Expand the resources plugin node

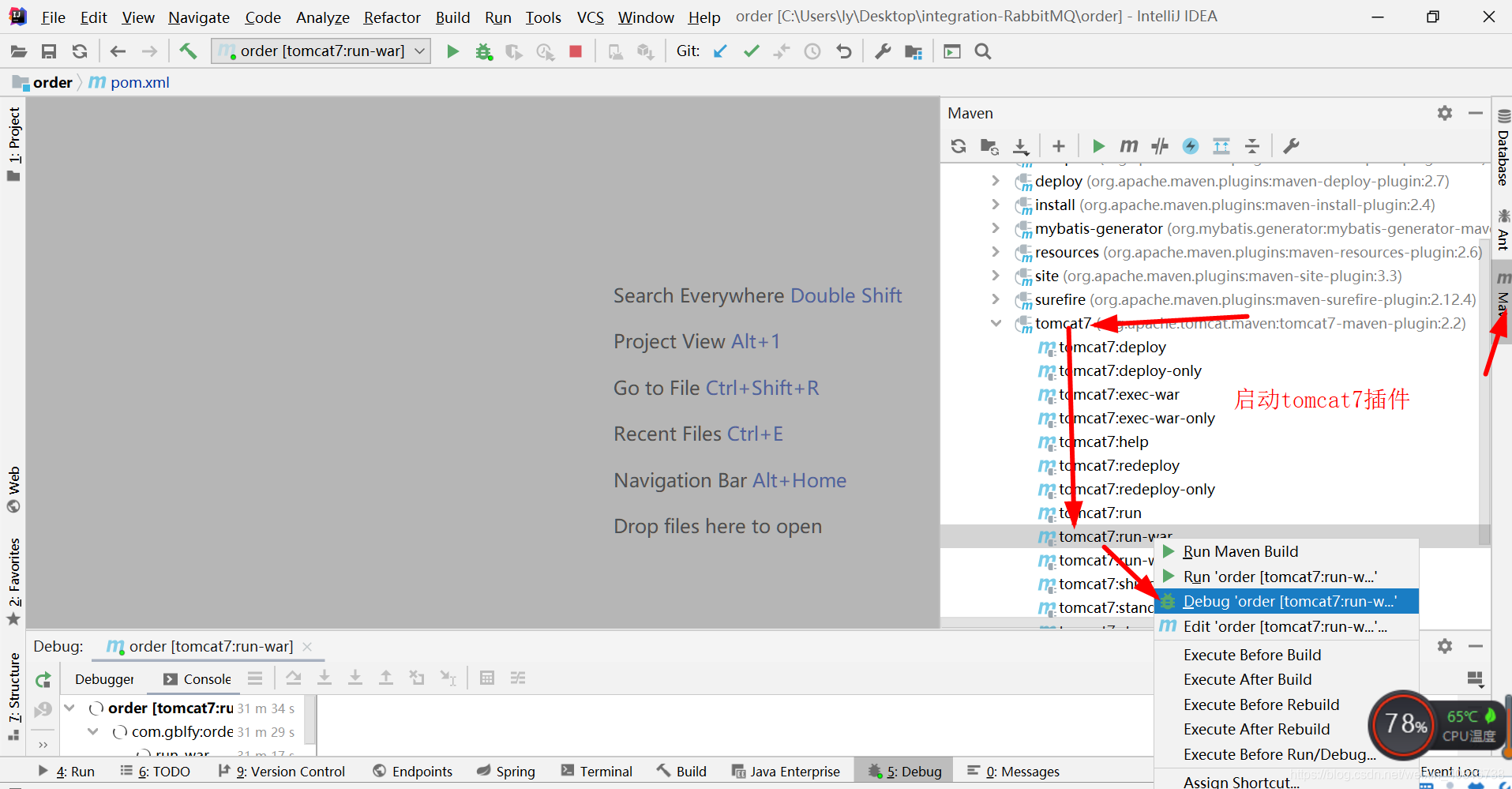(996, 252)
